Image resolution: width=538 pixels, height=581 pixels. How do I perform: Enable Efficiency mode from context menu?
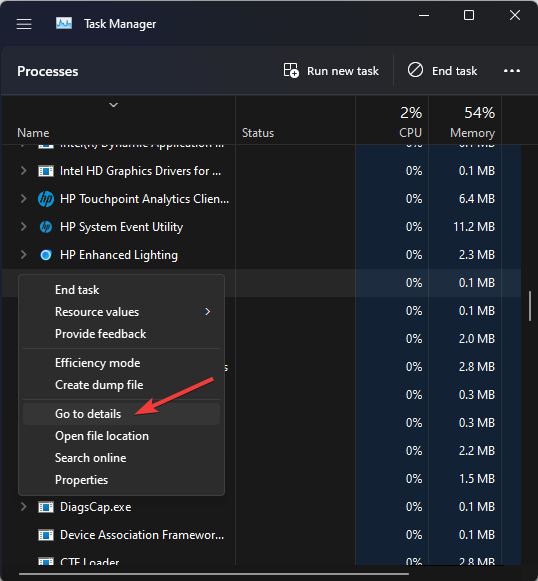click(x=122, y=363)
